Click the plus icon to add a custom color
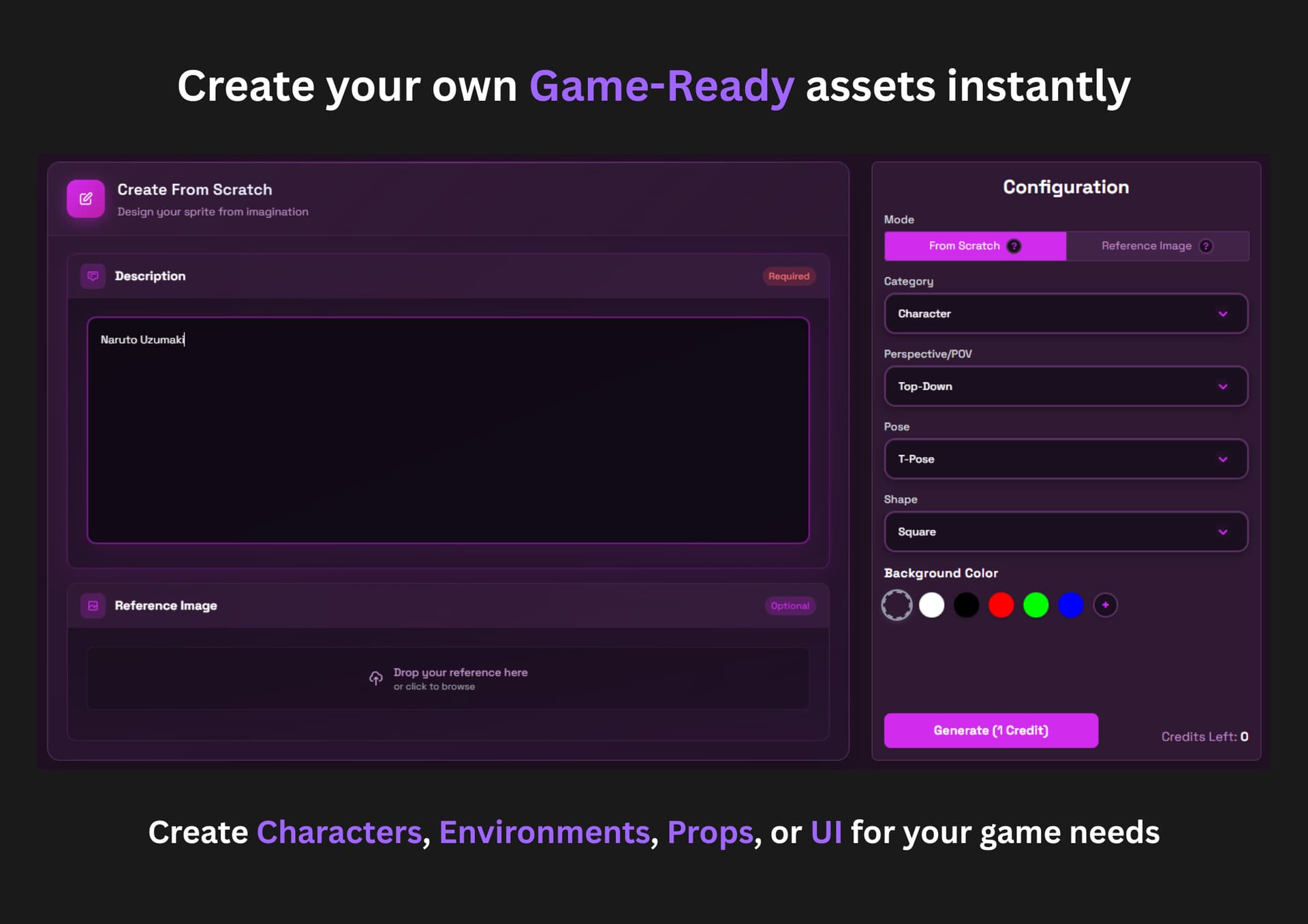 click(1105, 605)
